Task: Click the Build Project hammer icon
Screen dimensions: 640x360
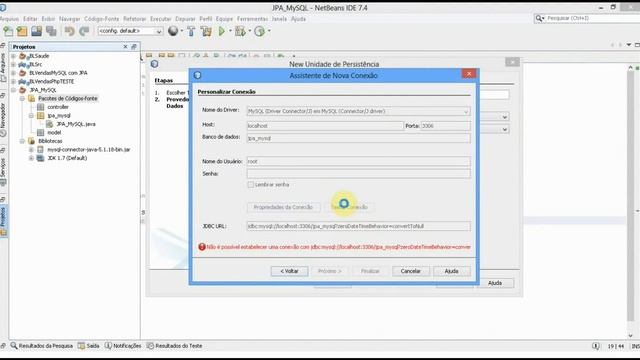Action: (x=191, y=31)
